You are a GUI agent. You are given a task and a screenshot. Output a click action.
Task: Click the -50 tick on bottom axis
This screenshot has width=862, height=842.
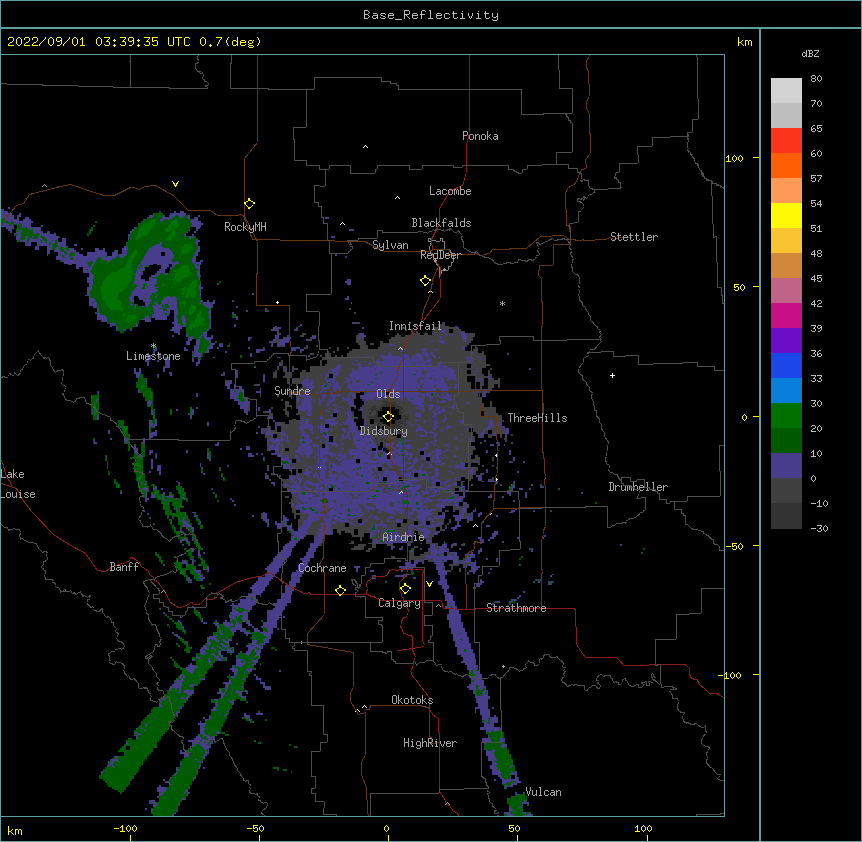pos(255,828)
